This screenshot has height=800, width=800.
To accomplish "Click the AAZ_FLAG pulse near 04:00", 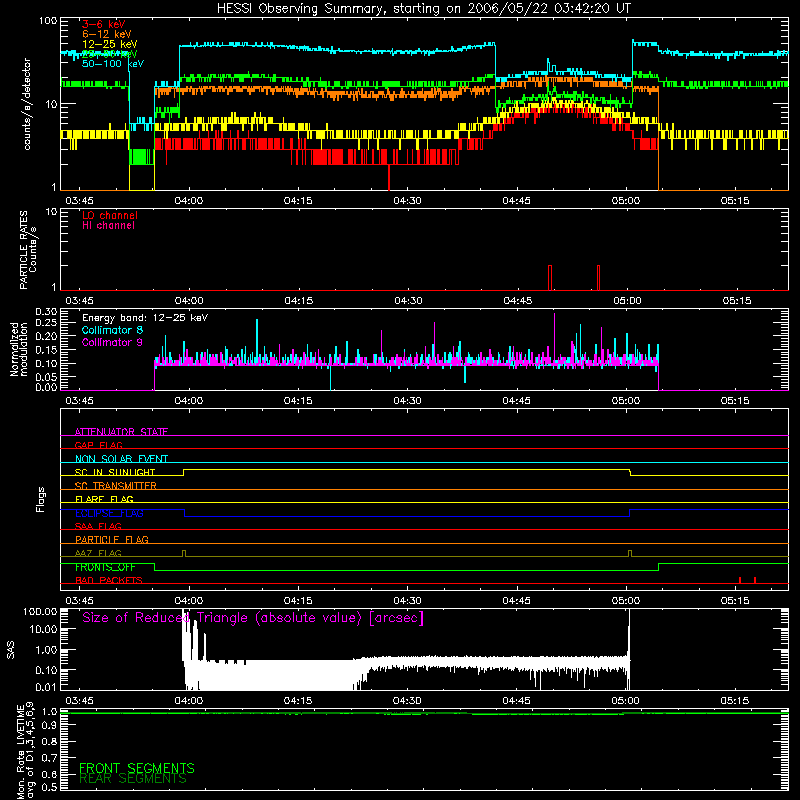I will tap(184, 554).
